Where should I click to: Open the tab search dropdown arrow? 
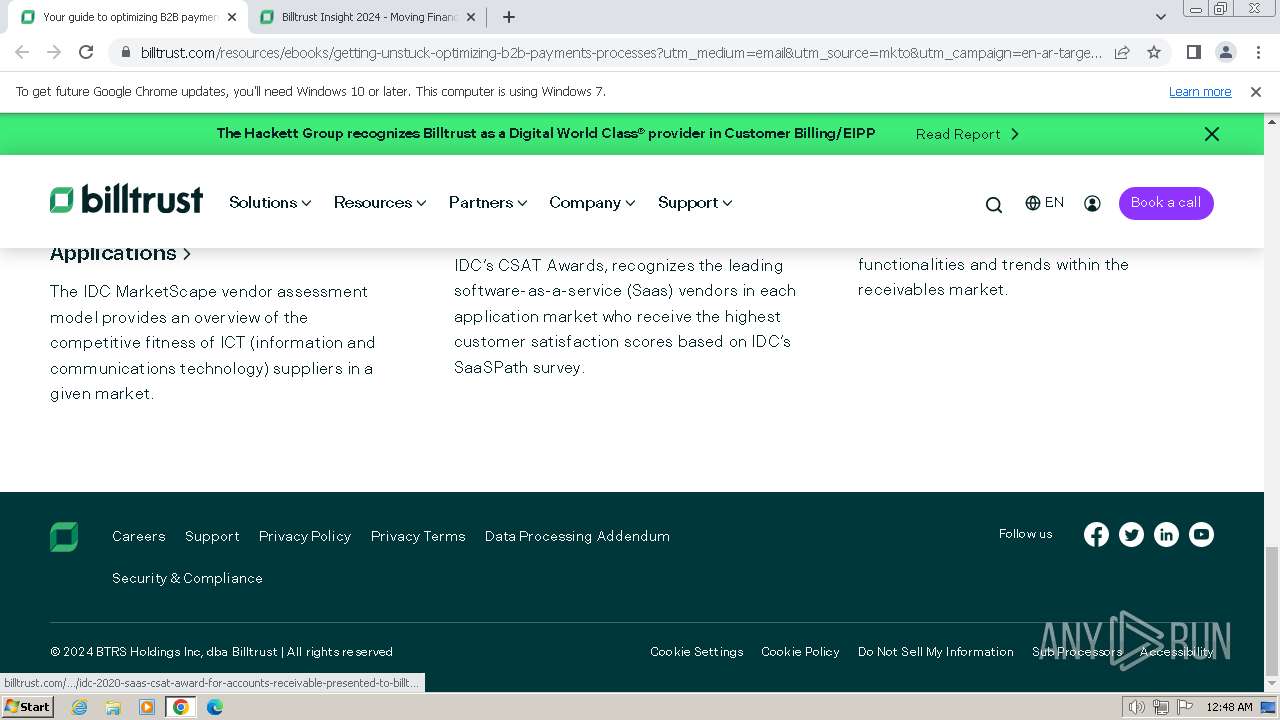click(1160, 17)
